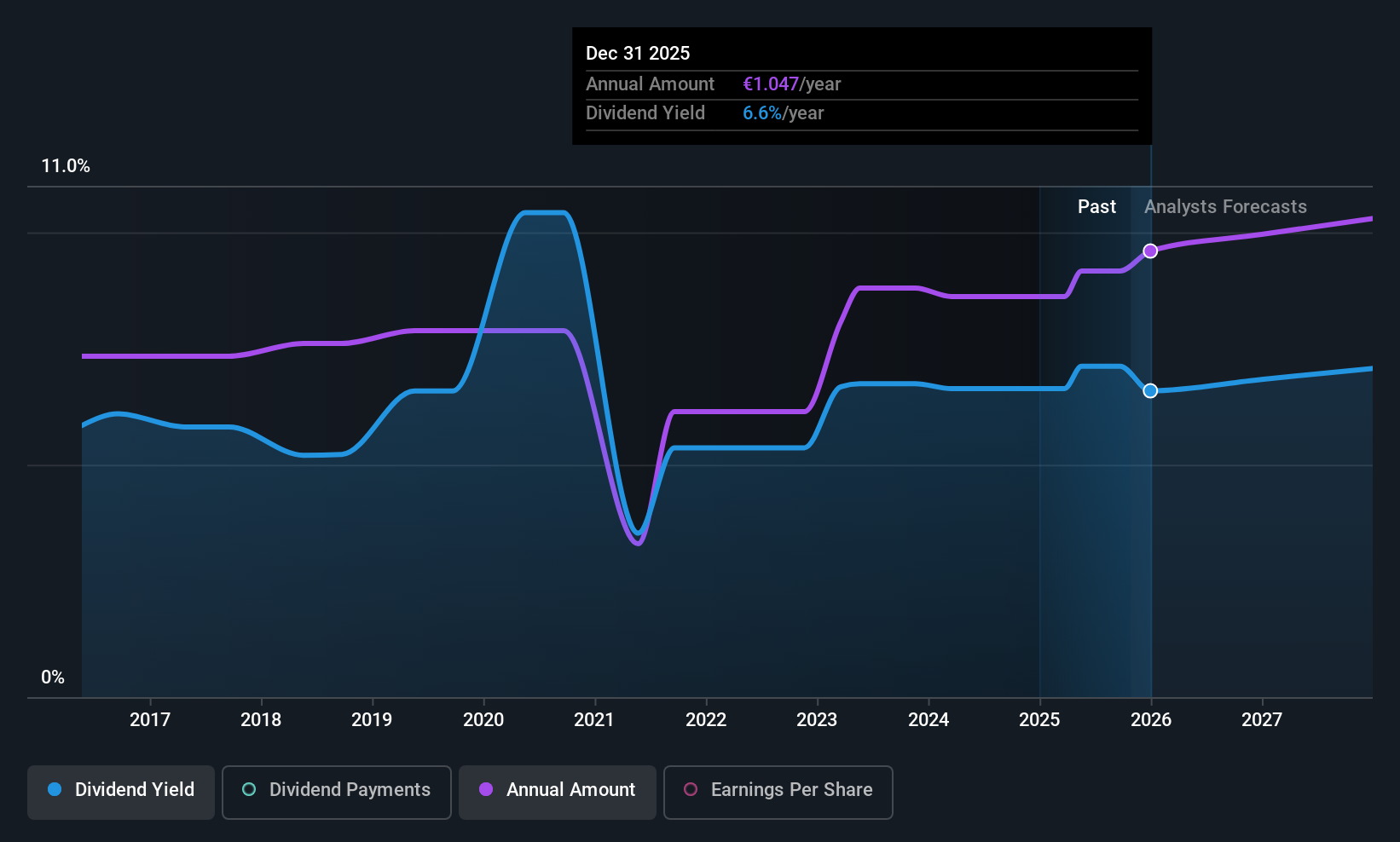The width and height of the screenshot is (1400, 842).
Task: Click the pink Earnings Per Share circle icon
Action: 690,790
